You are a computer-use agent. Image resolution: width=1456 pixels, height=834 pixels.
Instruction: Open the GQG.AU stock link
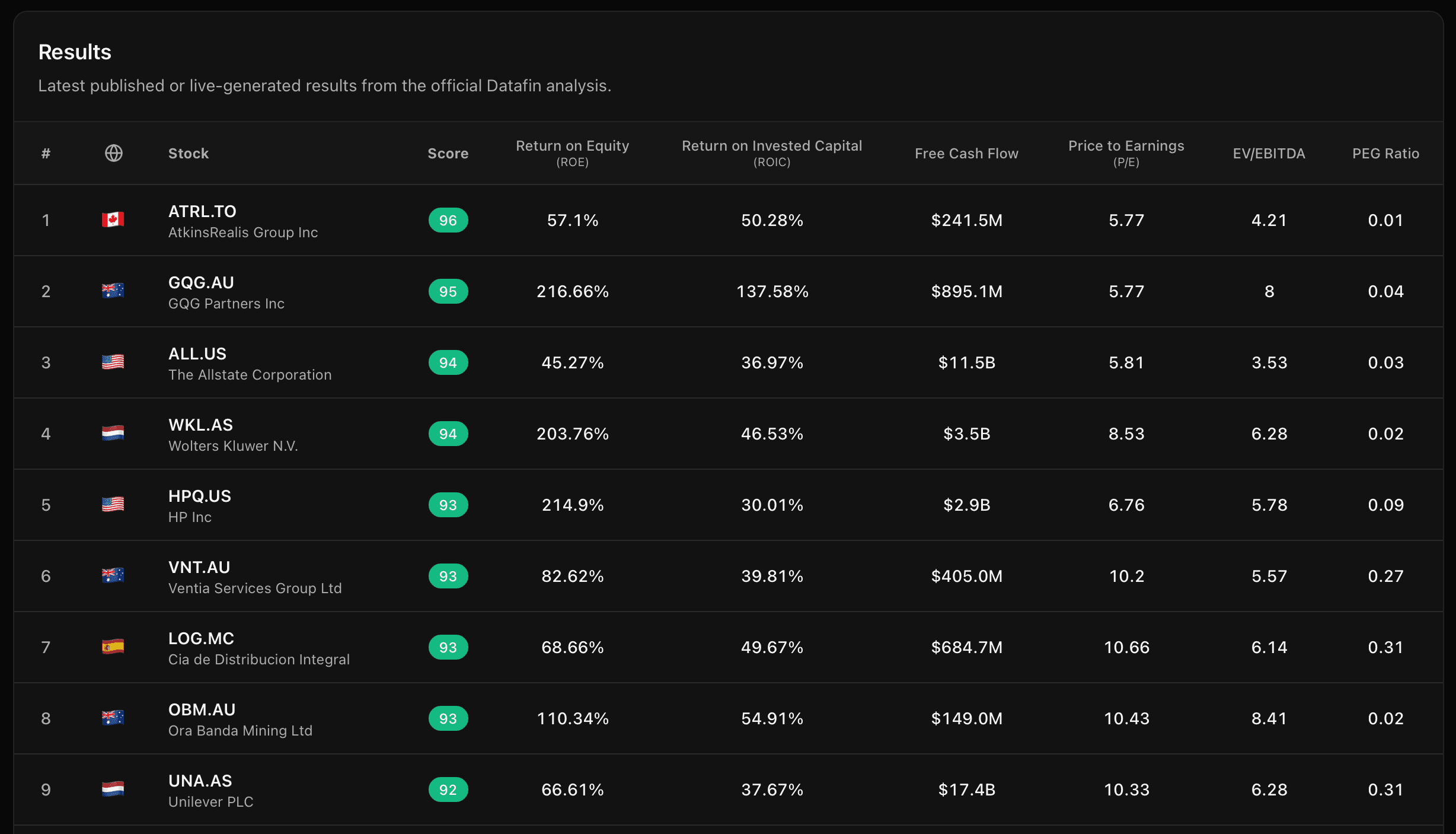201,282
